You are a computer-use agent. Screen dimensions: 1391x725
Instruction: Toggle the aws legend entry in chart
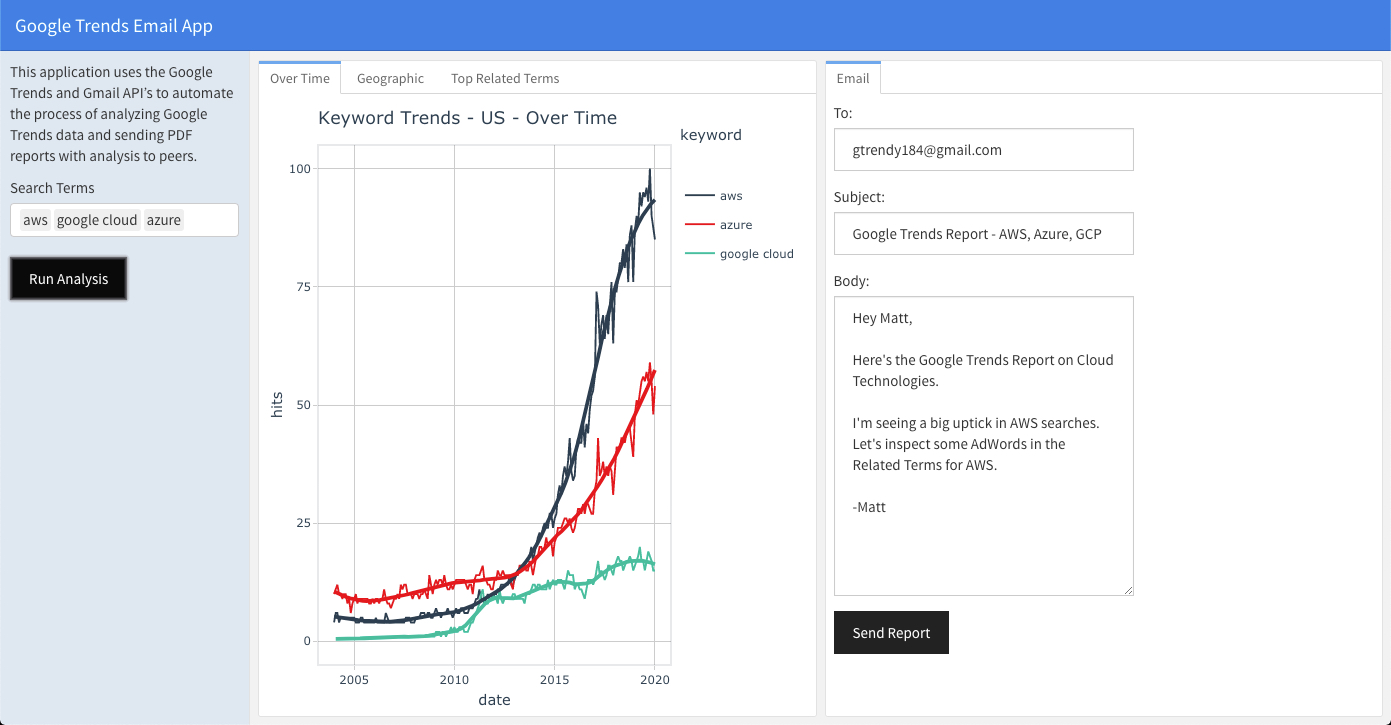point(714,196)
